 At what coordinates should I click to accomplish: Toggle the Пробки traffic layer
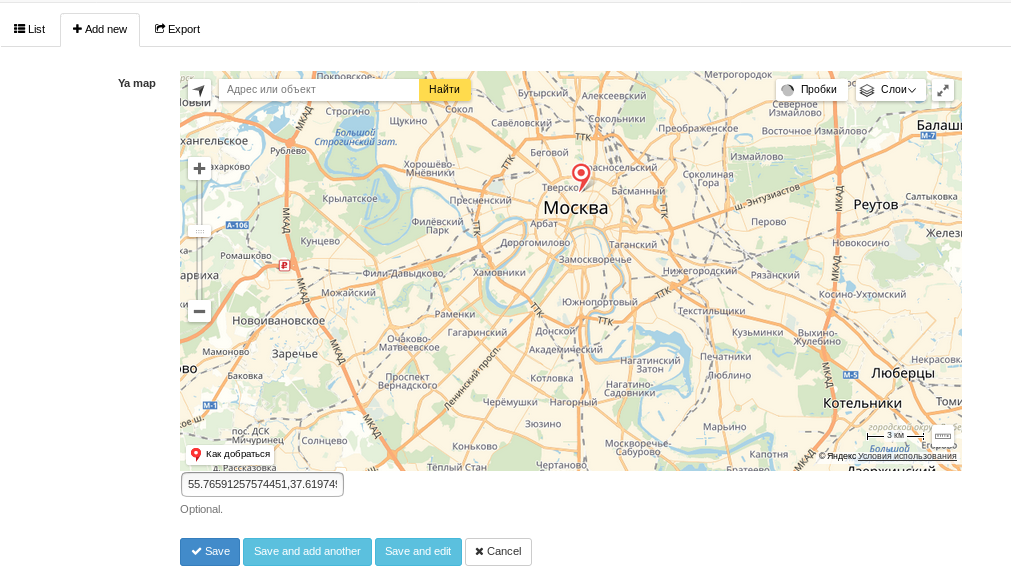click(x=810, y=90)
